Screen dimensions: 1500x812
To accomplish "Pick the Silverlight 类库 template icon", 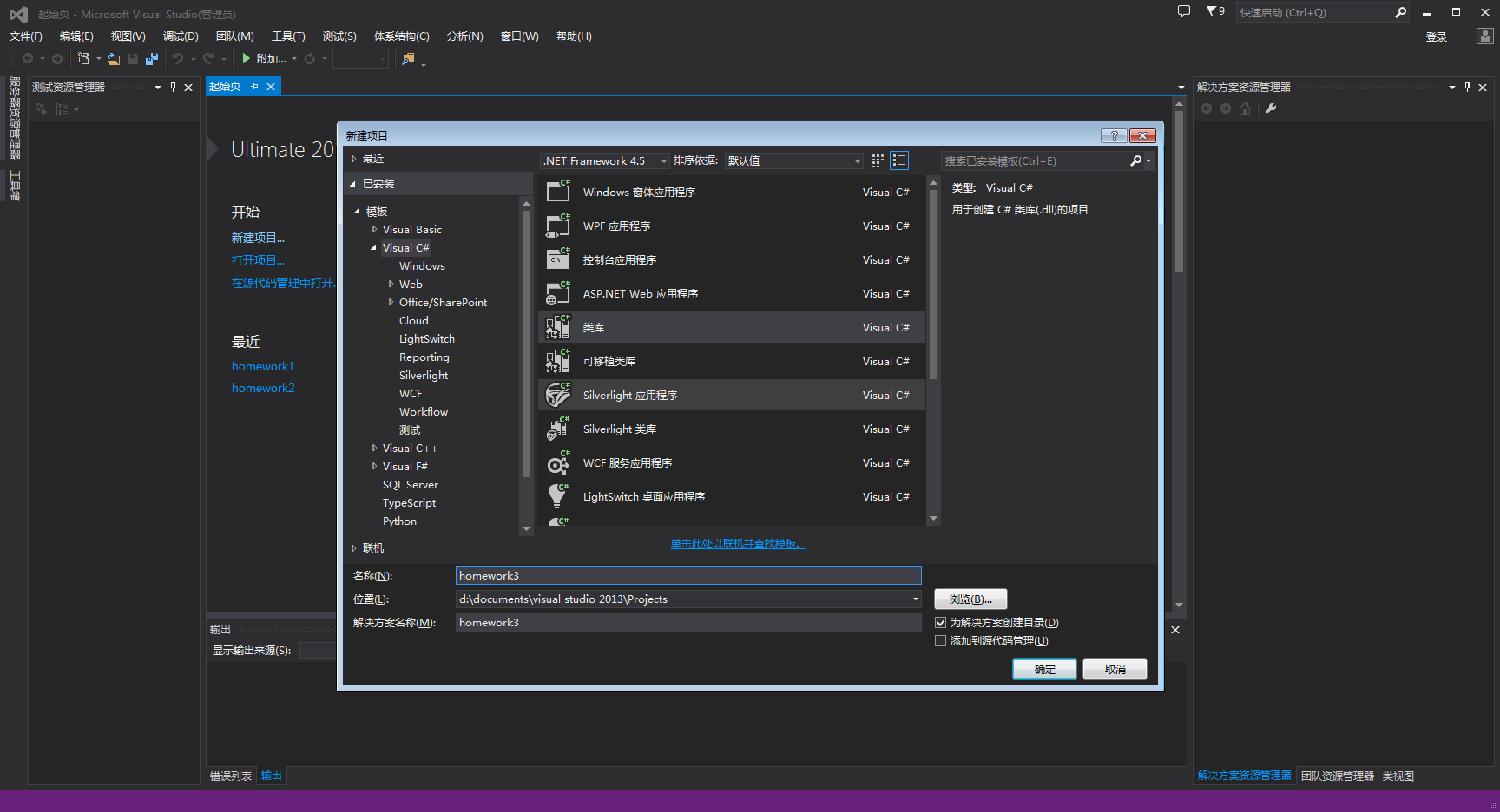I will coord(558,429).
